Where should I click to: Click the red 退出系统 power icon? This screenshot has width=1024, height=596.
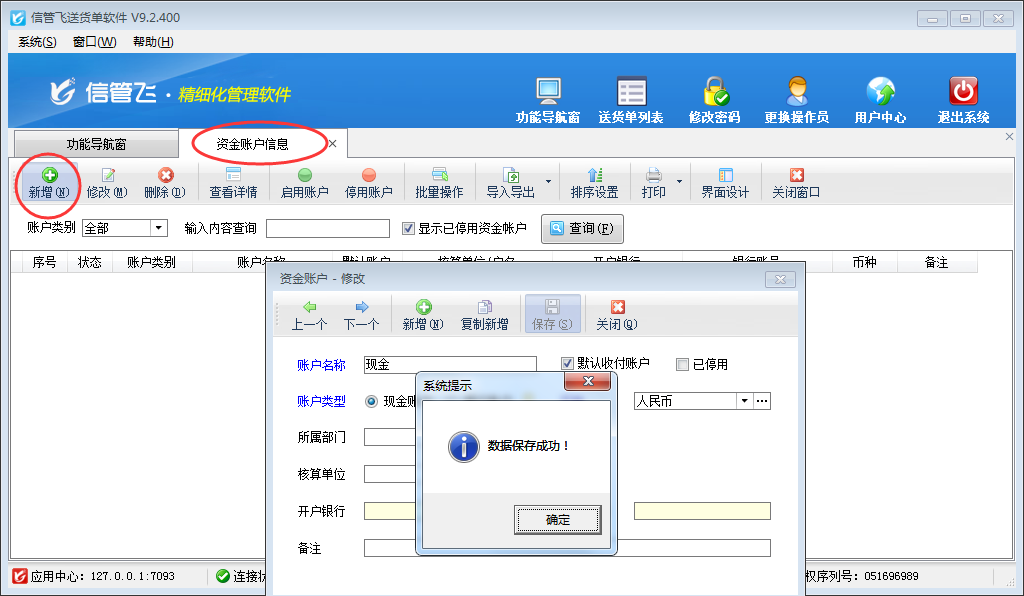pyautogui.click(x=963, y=93)
